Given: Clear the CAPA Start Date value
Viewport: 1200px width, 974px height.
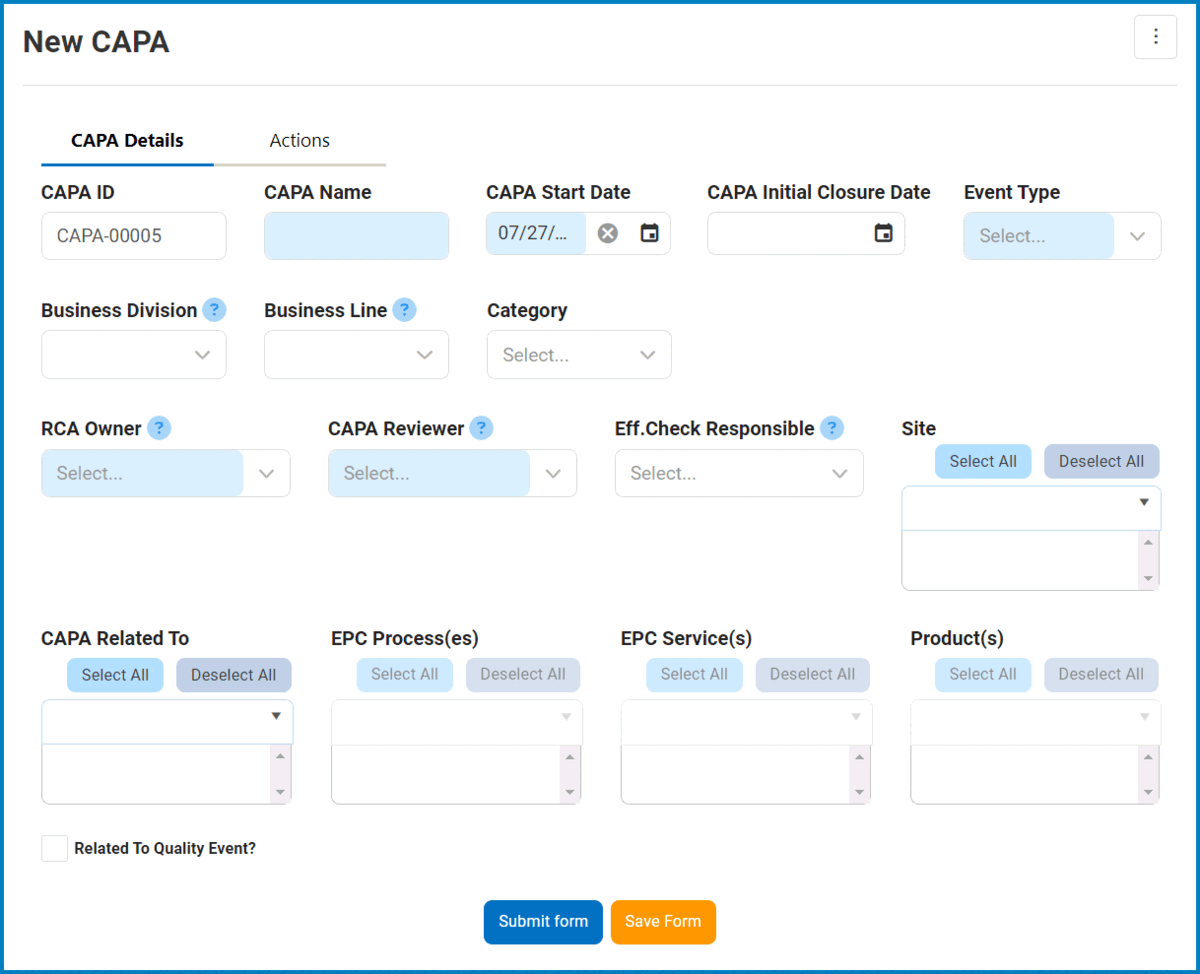Looking at the screenshot, I should [x=608, y=234].
